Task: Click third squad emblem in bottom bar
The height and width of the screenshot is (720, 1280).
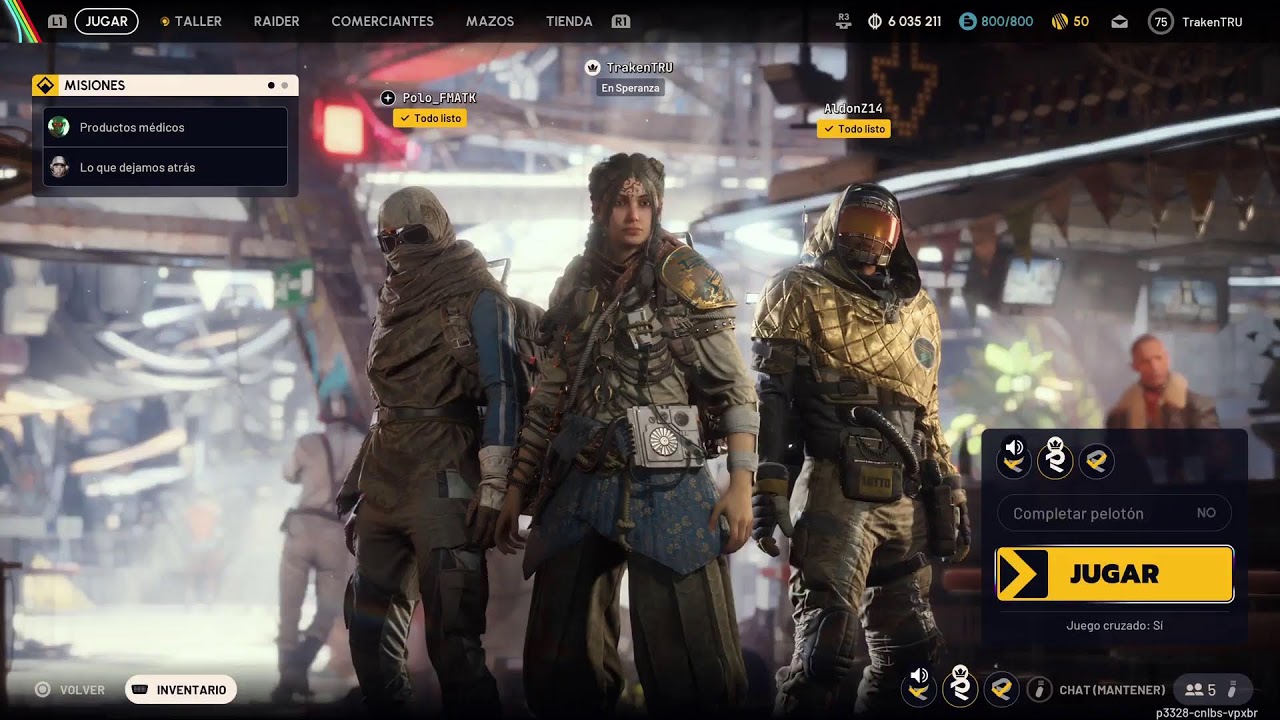Action: [x=1002, y=688]
